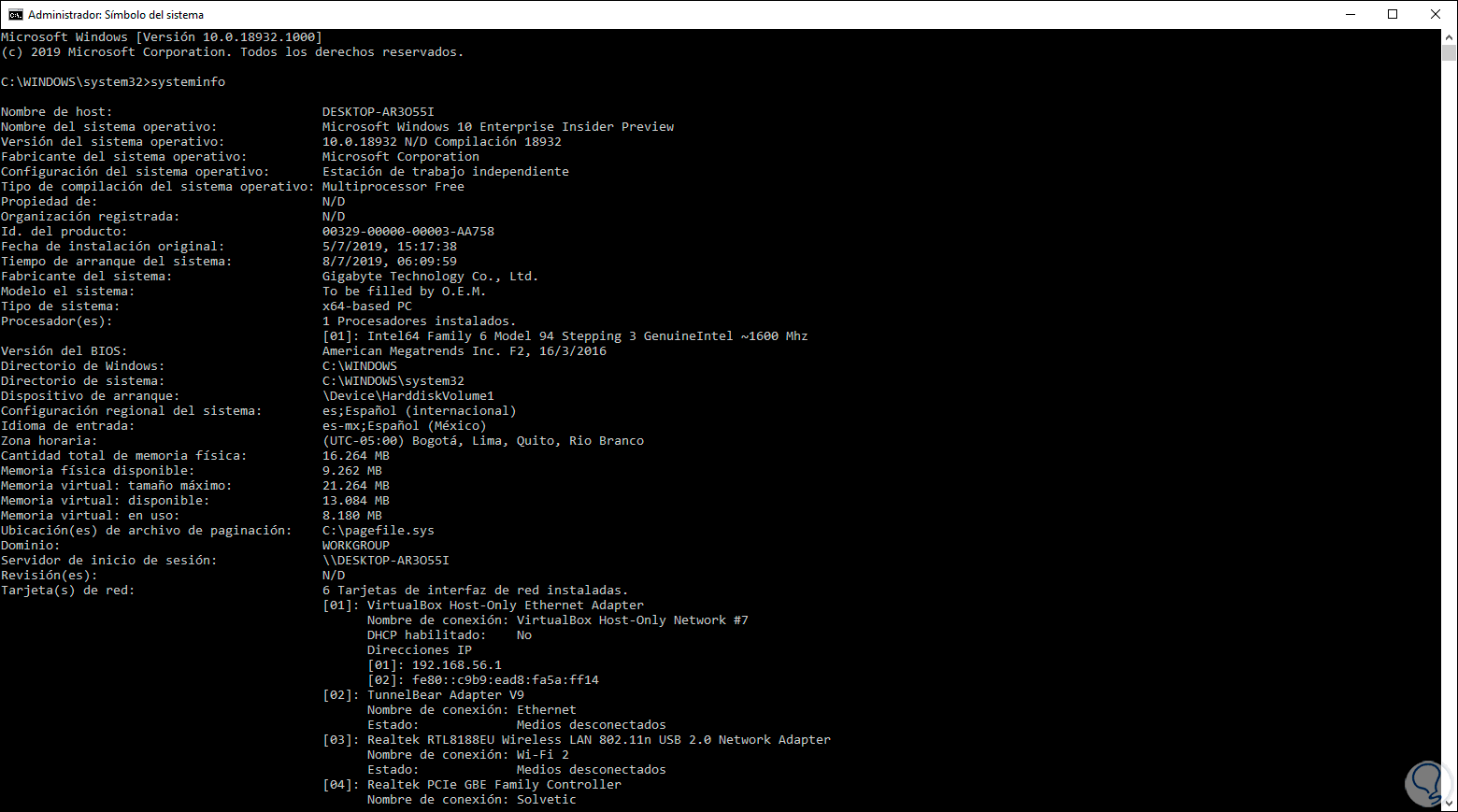Click the install date '5/7/2019, 15:17:38'
The image size is (1458, 812).
point(390,247)
